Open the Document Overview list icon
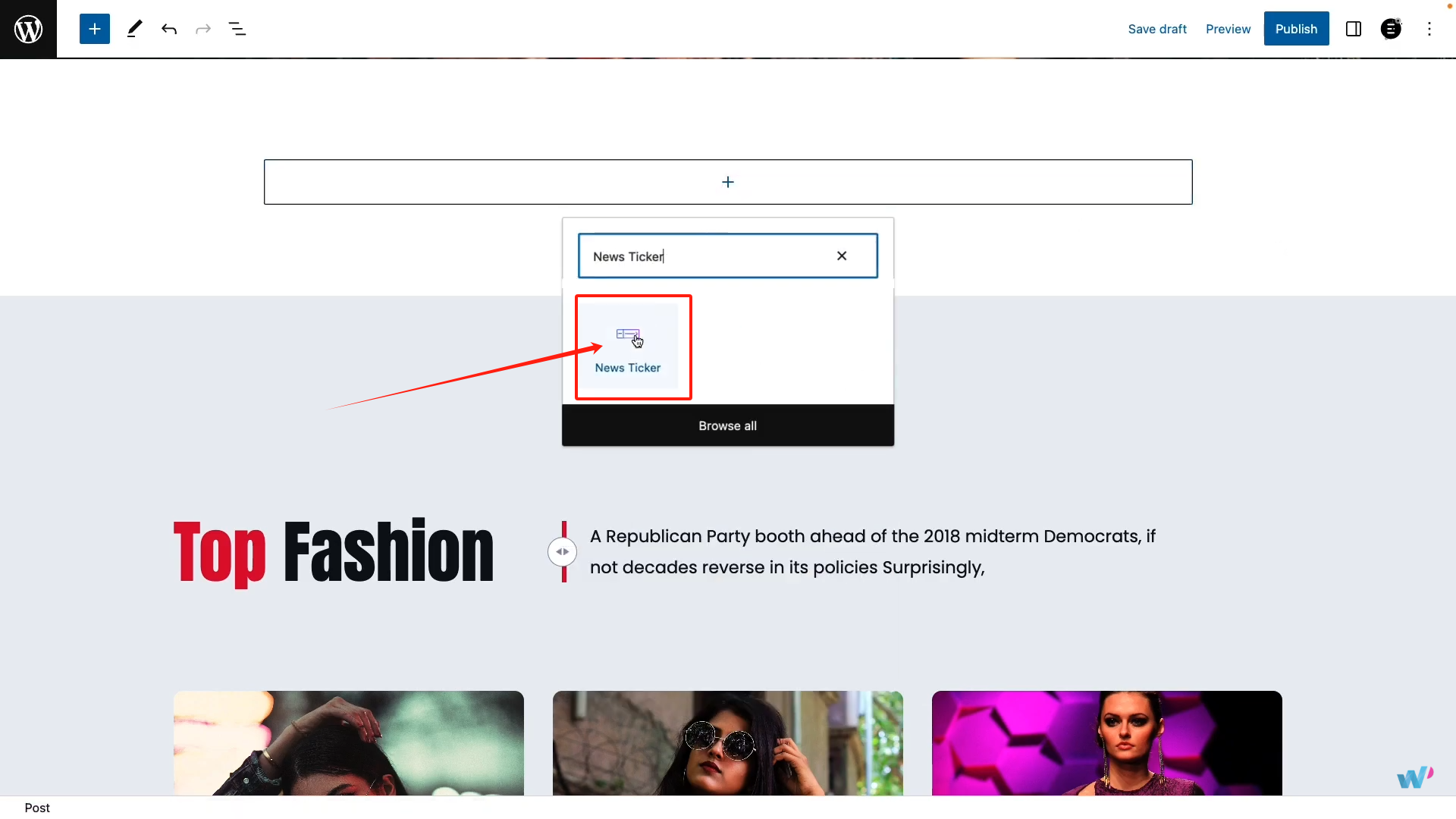The width and height of the screenshot is (1456, 819). pos(237,29)
